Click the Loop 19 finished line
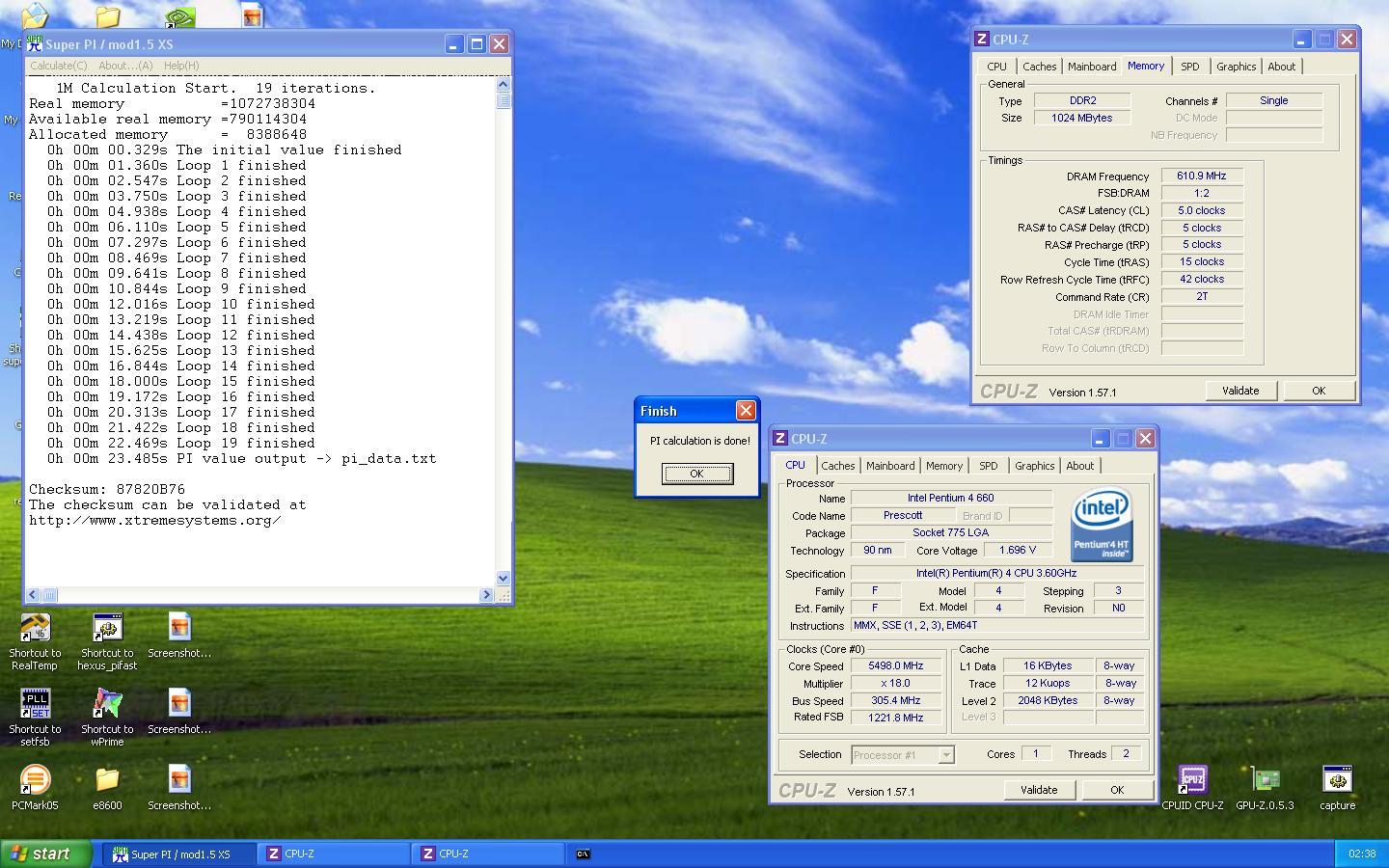This screenshot has width=1389, height=868. 181,443
